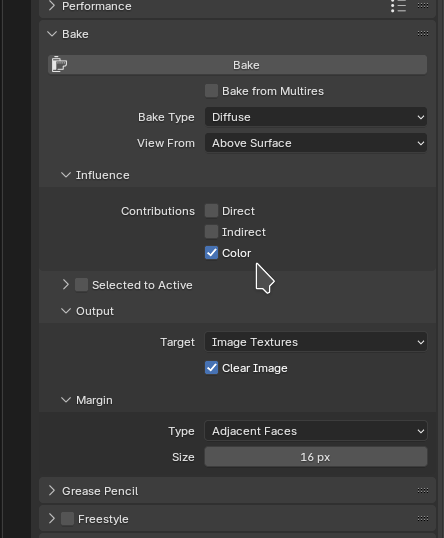Turn off Clear Image option
The image size is (444, 538).
click(x=211, y=368)
